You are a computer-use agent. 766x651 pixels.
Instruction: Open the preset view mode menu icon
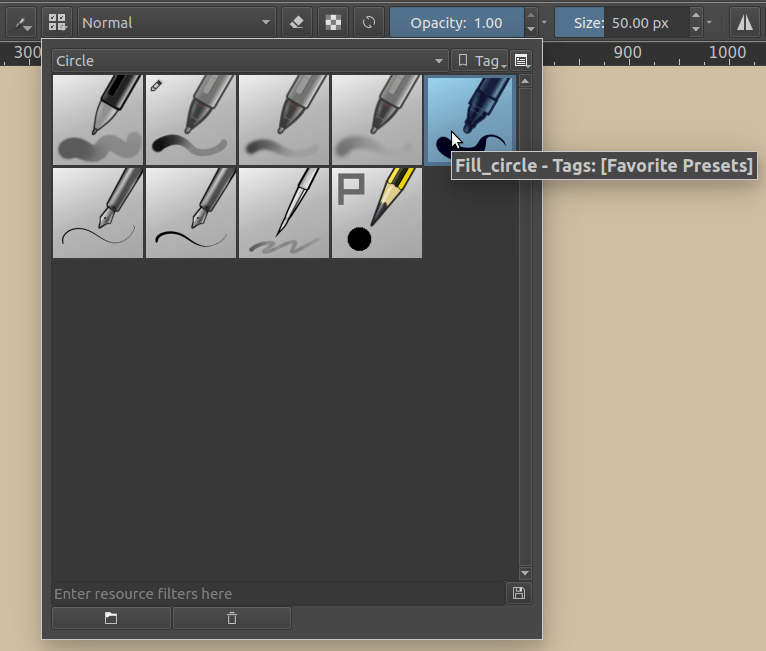point(521,61)
